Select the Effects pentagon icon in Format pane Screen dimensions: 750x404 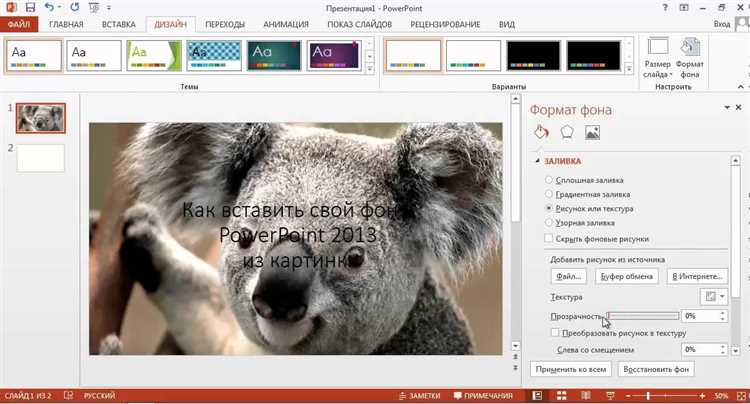(x=567, y=132)
